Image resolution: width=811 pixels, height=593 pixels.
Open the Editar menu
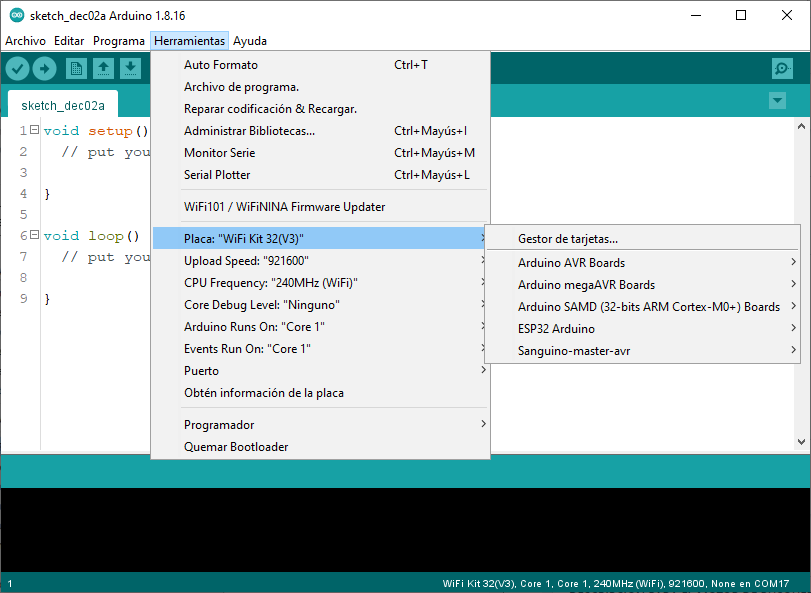pyautogui.click(x=69, y=41)
